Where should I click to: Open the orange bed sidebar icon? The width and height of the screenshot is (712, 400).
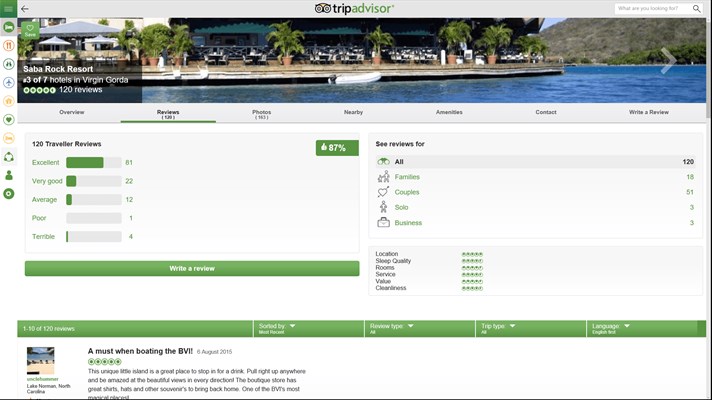[8, 138]
